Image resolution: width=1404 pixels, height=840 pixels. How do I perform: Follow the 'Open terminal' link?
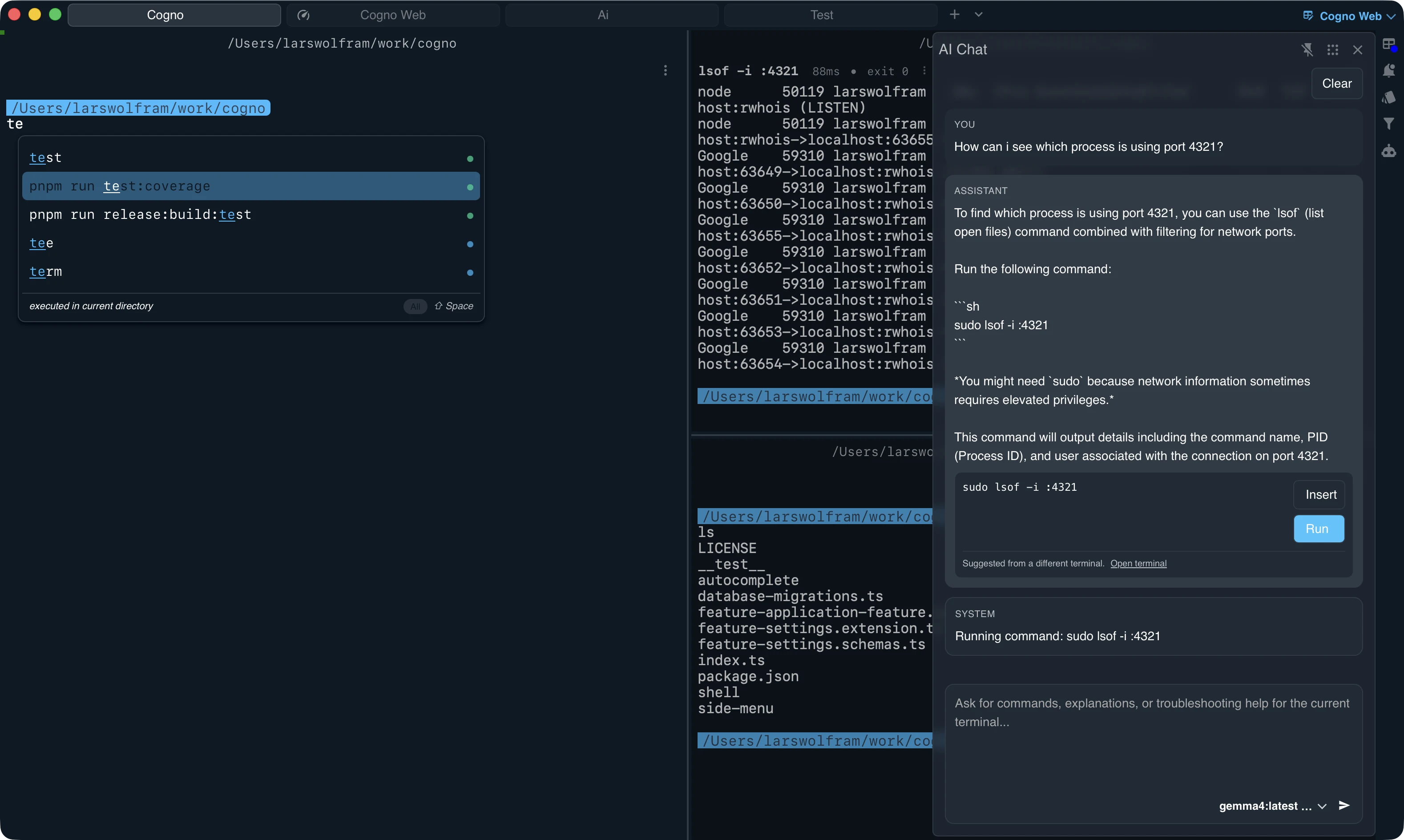1138,563
